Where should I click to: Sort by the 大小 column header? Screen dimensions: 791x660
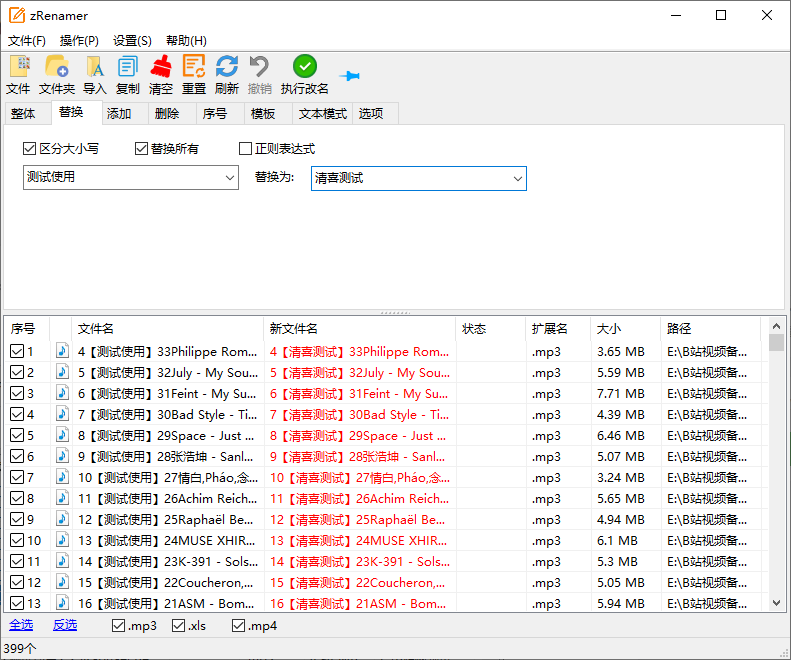(x=609, y=328)
